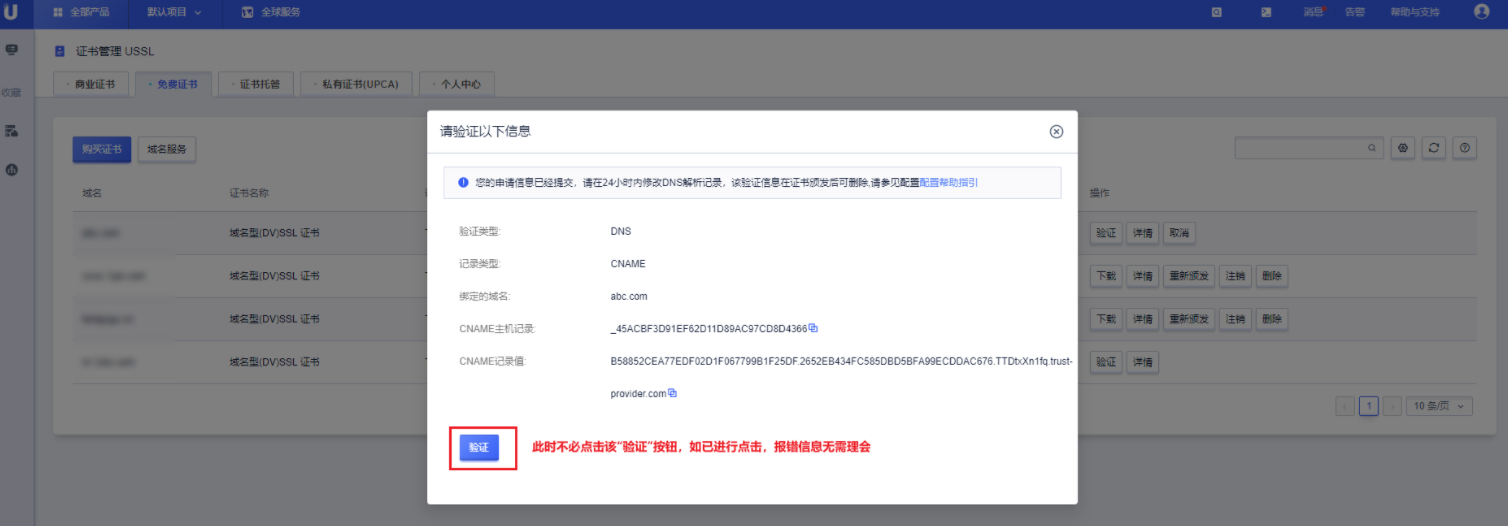Click 重新颁发 in second table row
Image resolution: width=1508 pixels, height=526 pixels.
coord(1188,276)
